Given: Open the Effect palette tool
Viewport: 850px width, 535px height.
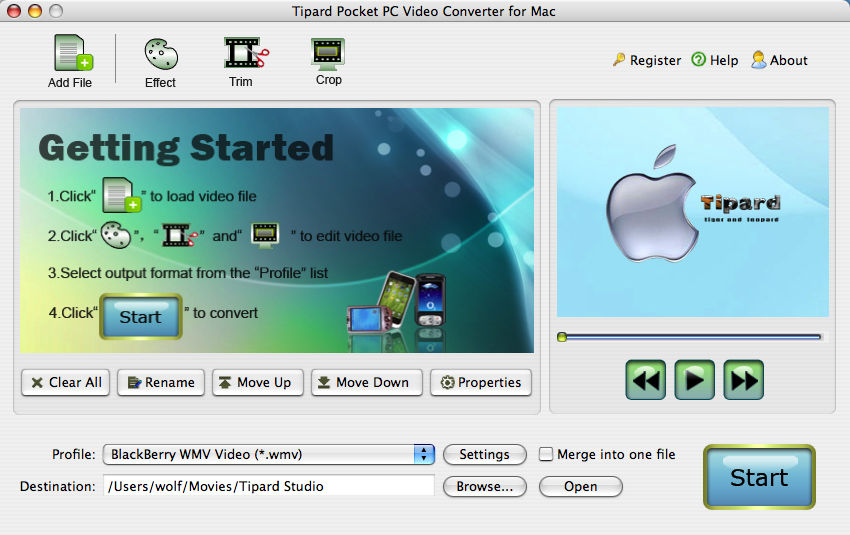Looking at the screenshot, I should click(x=160, y=63).
